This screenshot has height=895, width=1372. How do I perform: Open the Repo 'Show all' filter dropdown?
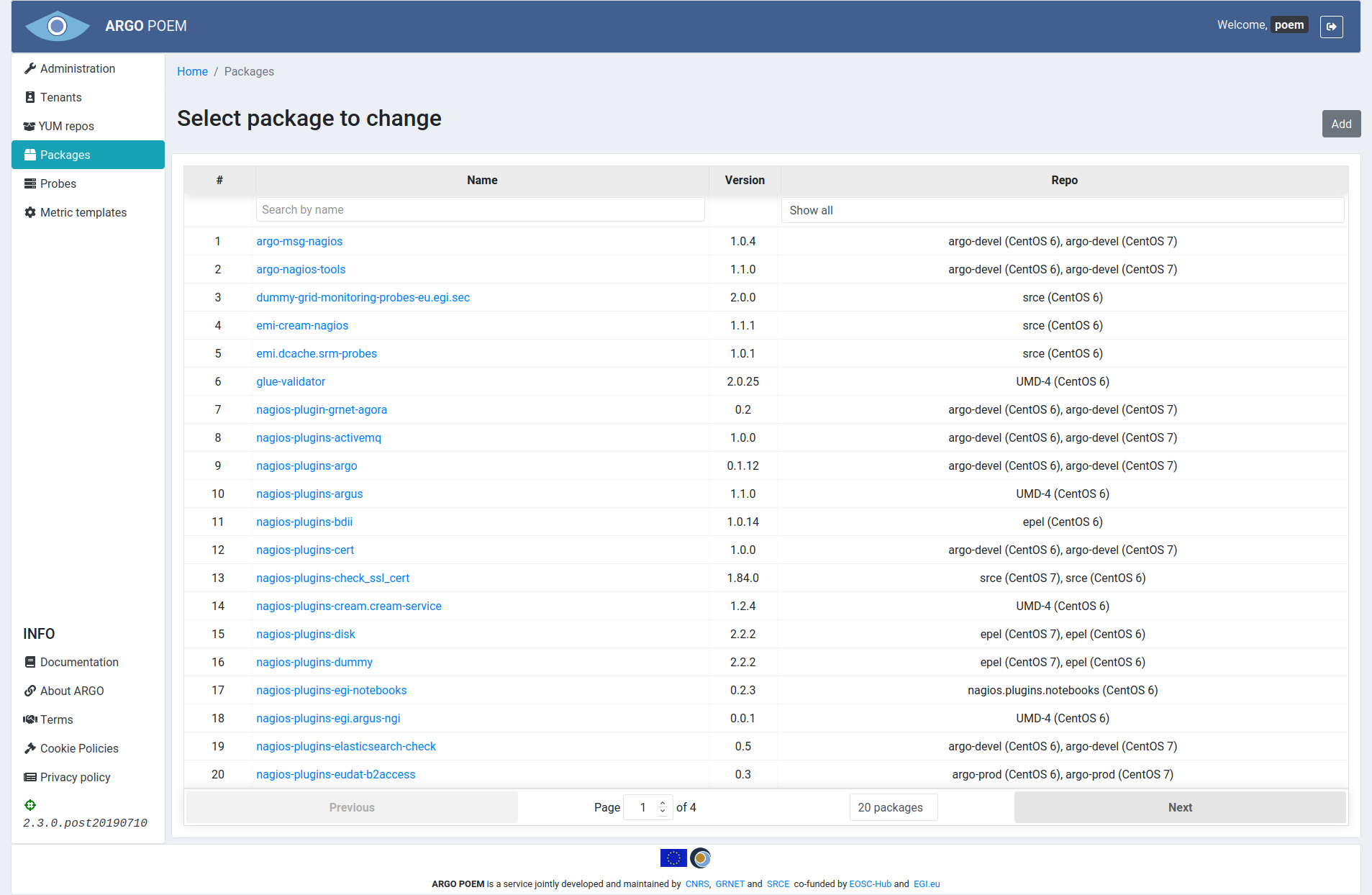click(1063, 210)
